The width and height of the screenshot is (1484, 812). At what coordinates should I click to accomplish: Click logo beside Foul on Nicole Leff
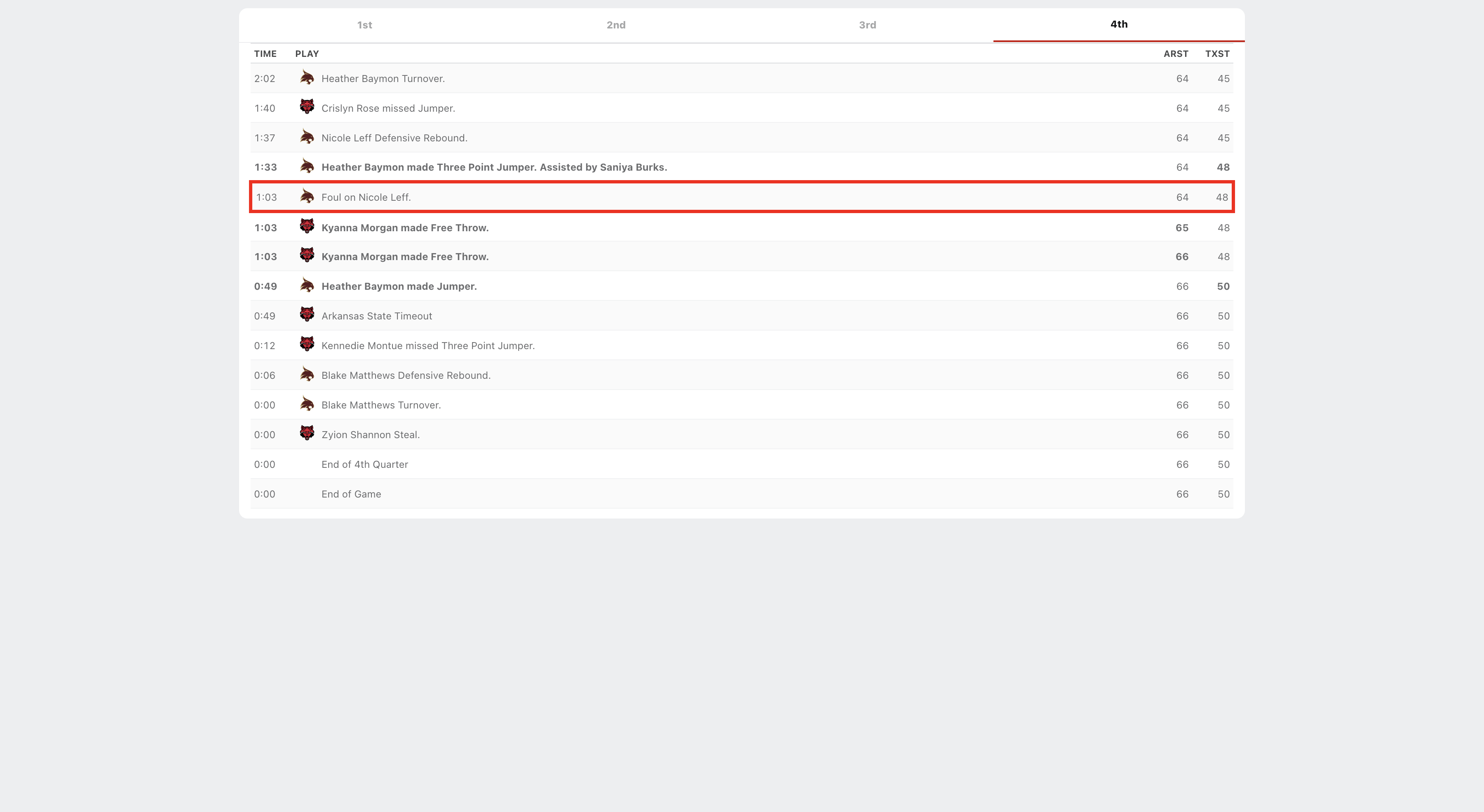click(x=307, y=196)
